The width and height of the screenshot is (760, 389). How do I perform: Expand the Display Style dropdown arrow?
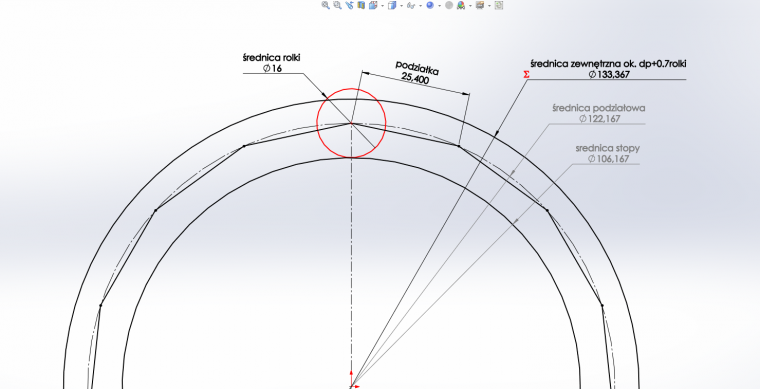(401, 6)
